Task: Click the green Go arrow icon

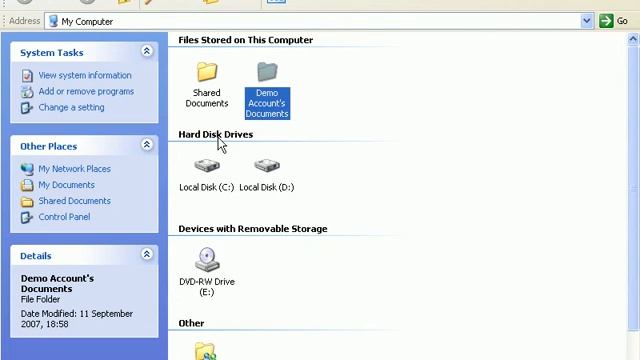Action: point(606,21)
